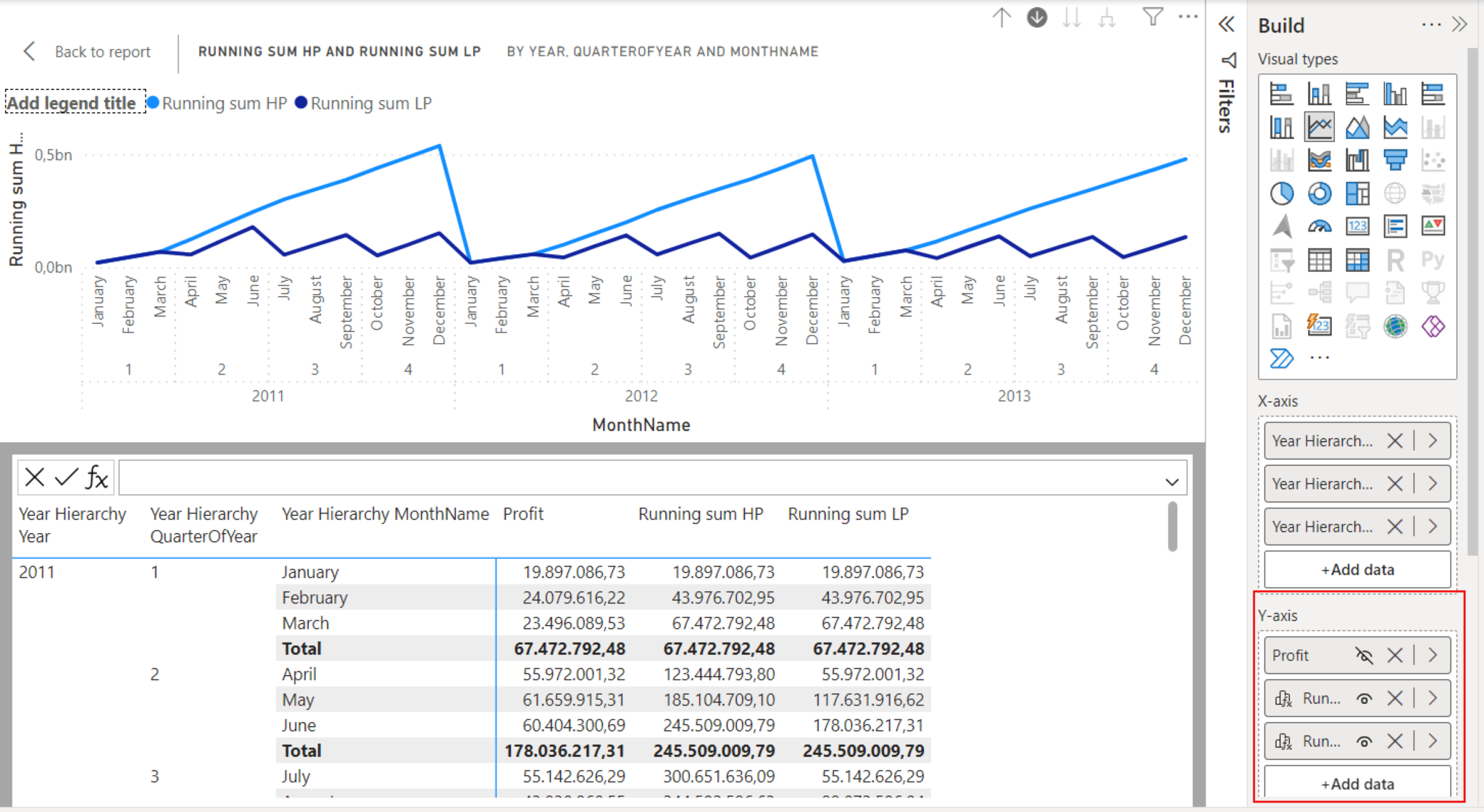Show the hidden Profit field on the chart
The width and height of the screenshot is (1484, 812).
click(1365, 656)
